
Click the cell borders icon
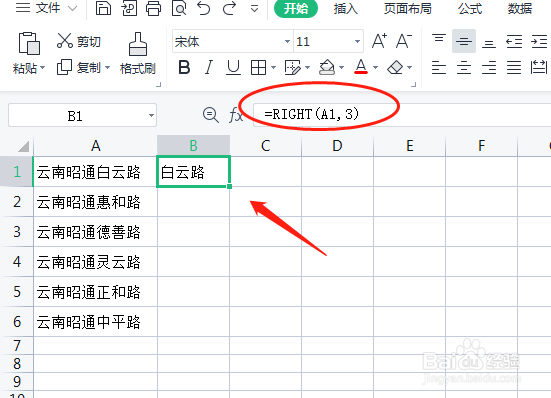[x=258, y=67]
